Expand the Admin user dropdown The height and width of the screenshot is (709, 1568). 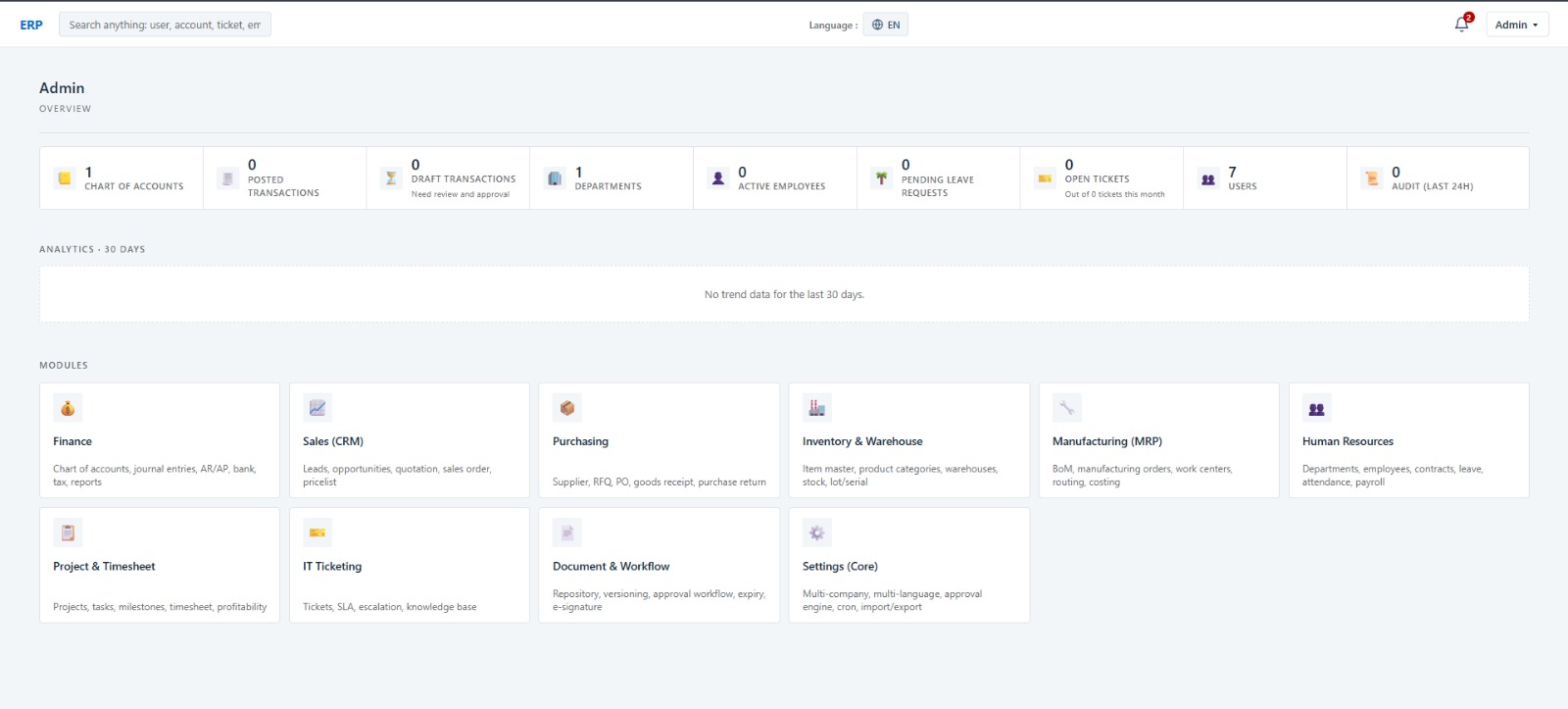1516,25
